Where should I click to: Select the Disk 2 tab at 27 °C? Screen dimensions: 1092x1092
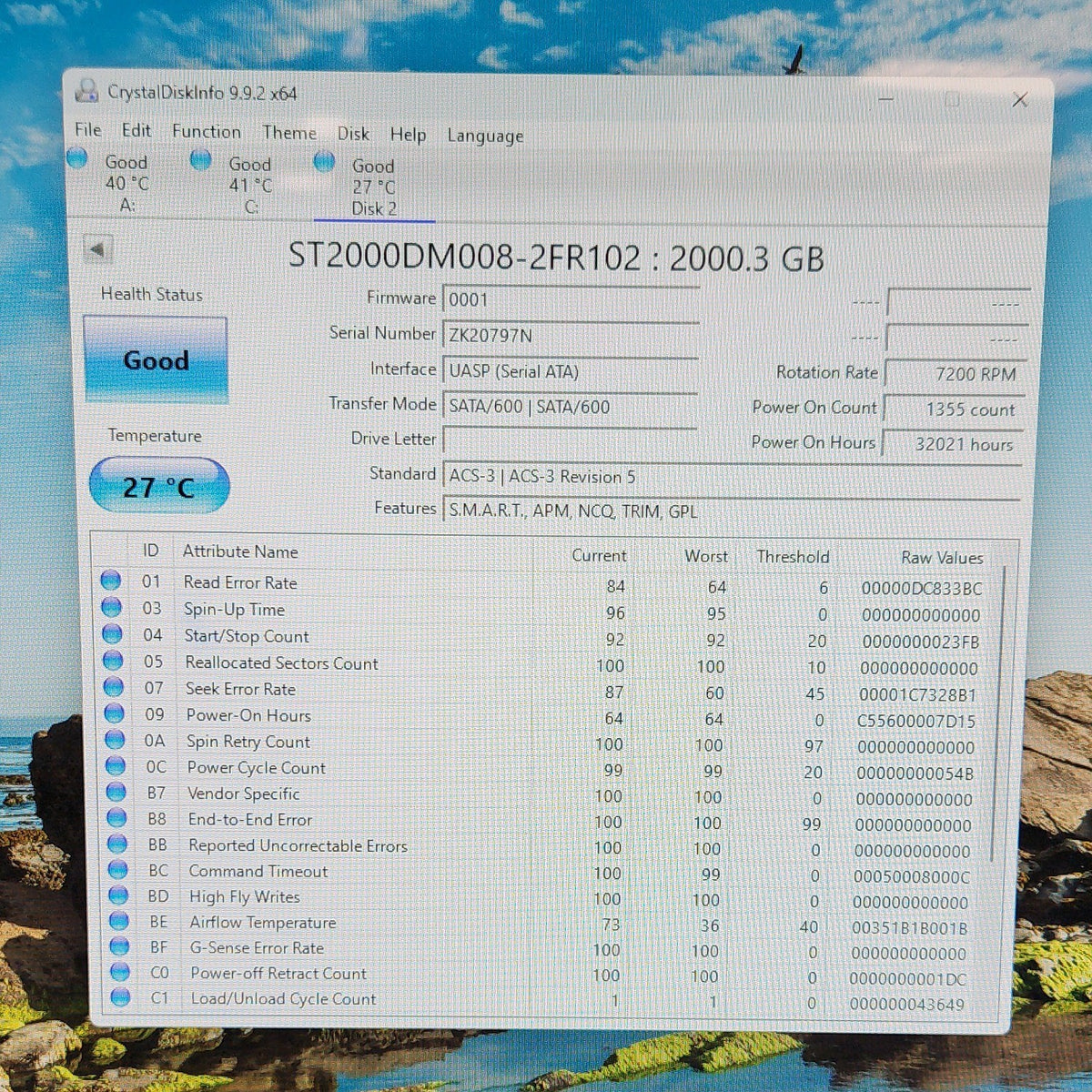click(x=373, y=187)
